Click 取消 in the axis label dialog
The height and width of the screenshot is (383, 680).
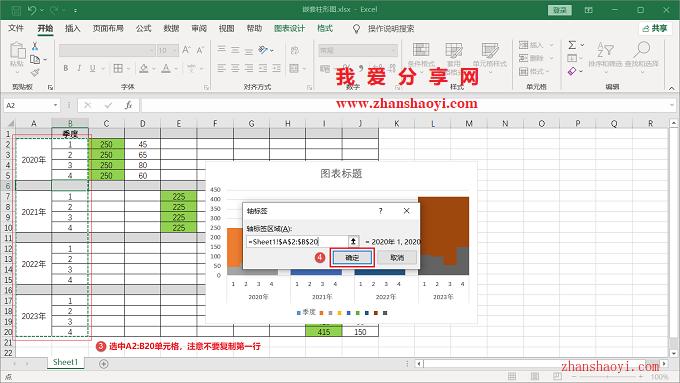[397, 258]
